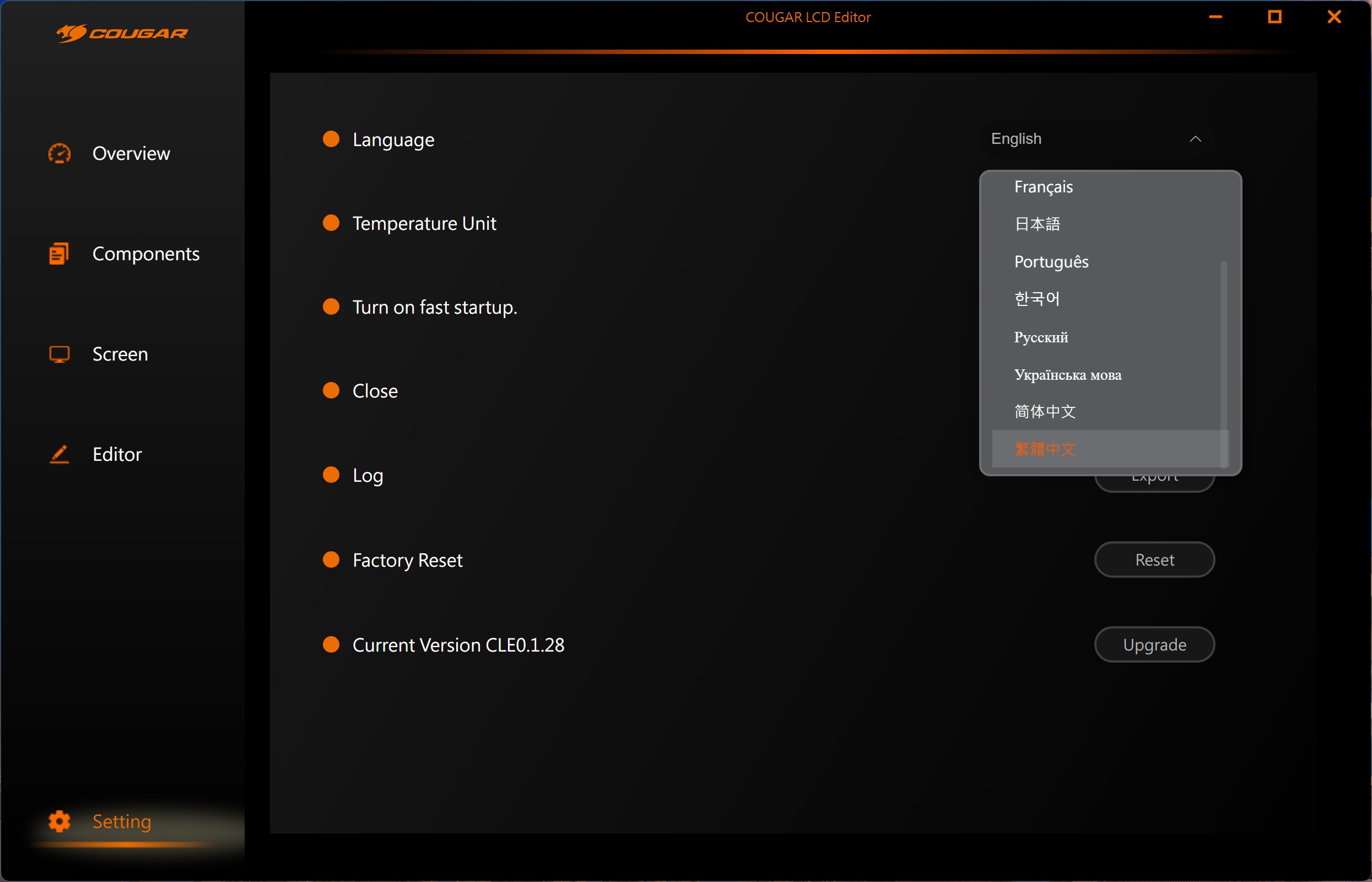Pick 한국어 from the dropdown list
This screenshot has height=882, width=1372.
(x=1036, y=299)
